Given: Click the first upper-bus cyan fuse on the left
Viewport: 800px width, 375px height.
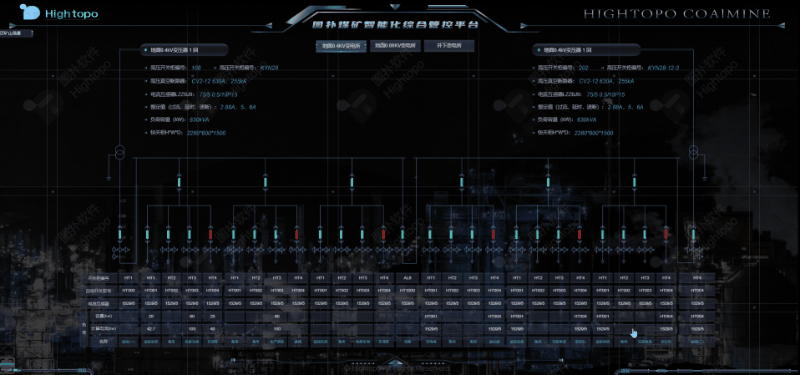Looking at the screenshot, I should 179,182.
